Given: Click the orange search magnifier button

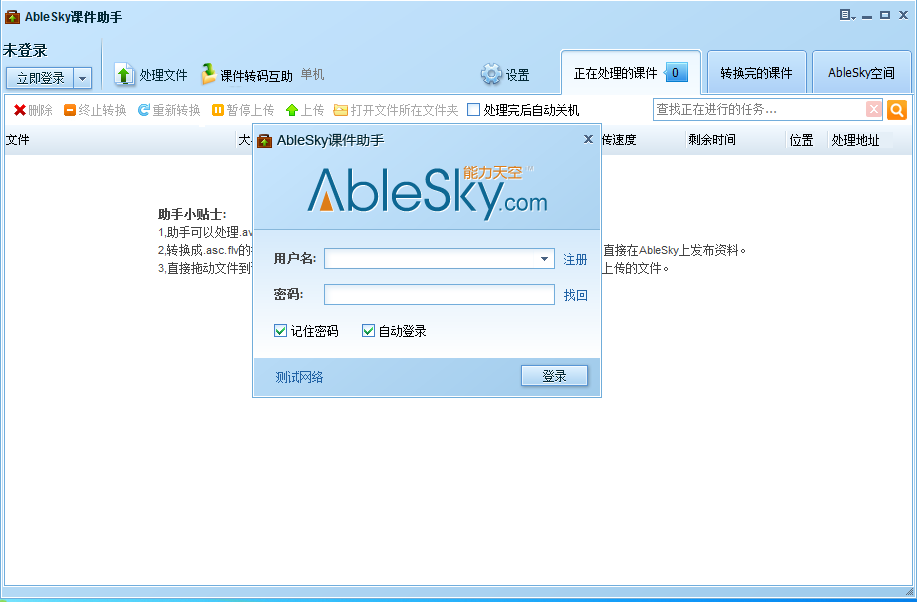Looking at the screenshot, I should pyautogui.click(x=897, y=110).
